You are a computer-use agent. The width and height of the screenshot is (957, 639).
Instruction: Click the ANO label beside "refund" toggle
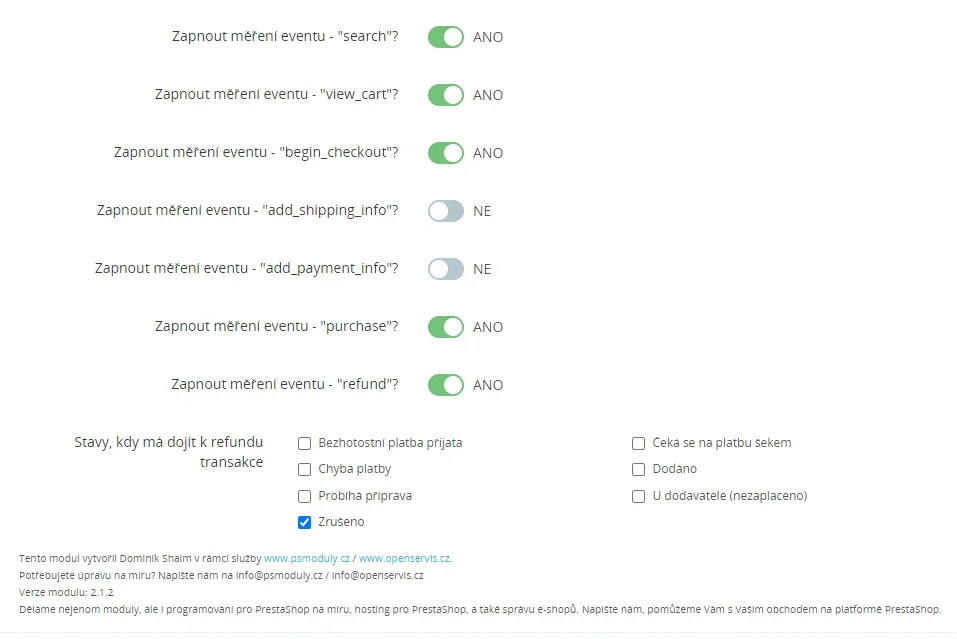click(488, 385)
